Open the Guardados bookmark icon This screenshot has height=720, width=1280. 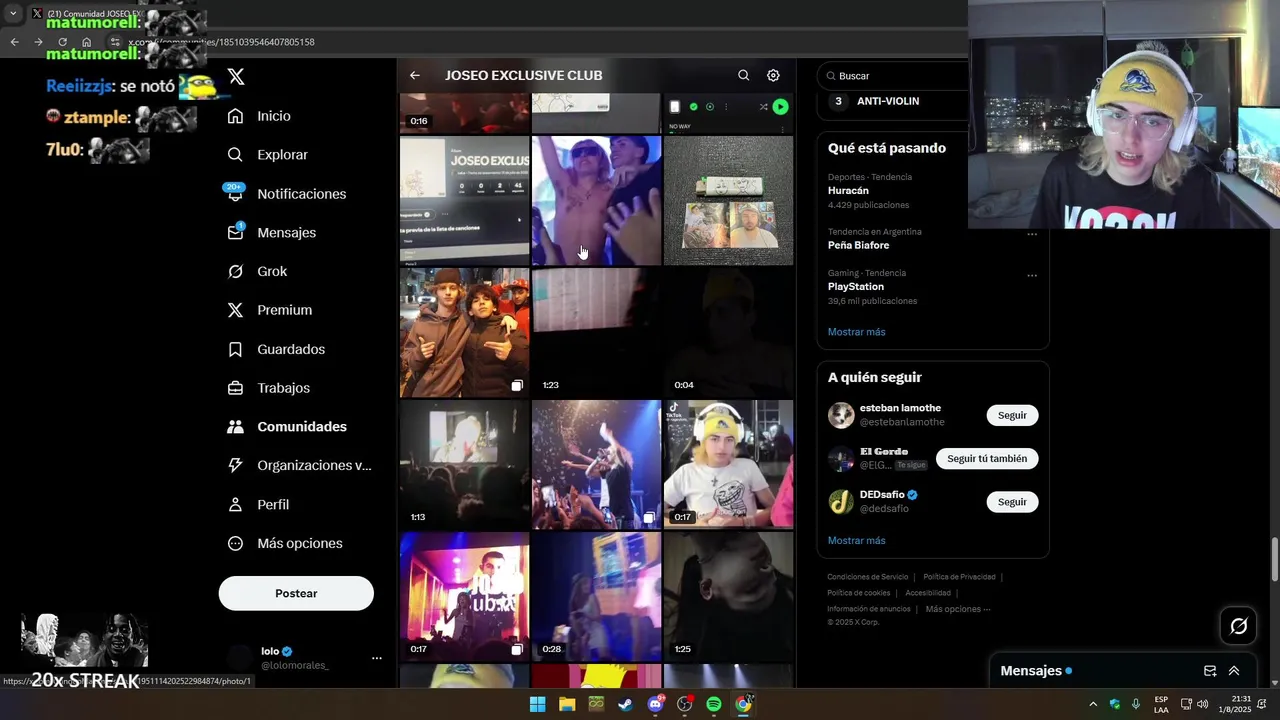coord(235,349)
